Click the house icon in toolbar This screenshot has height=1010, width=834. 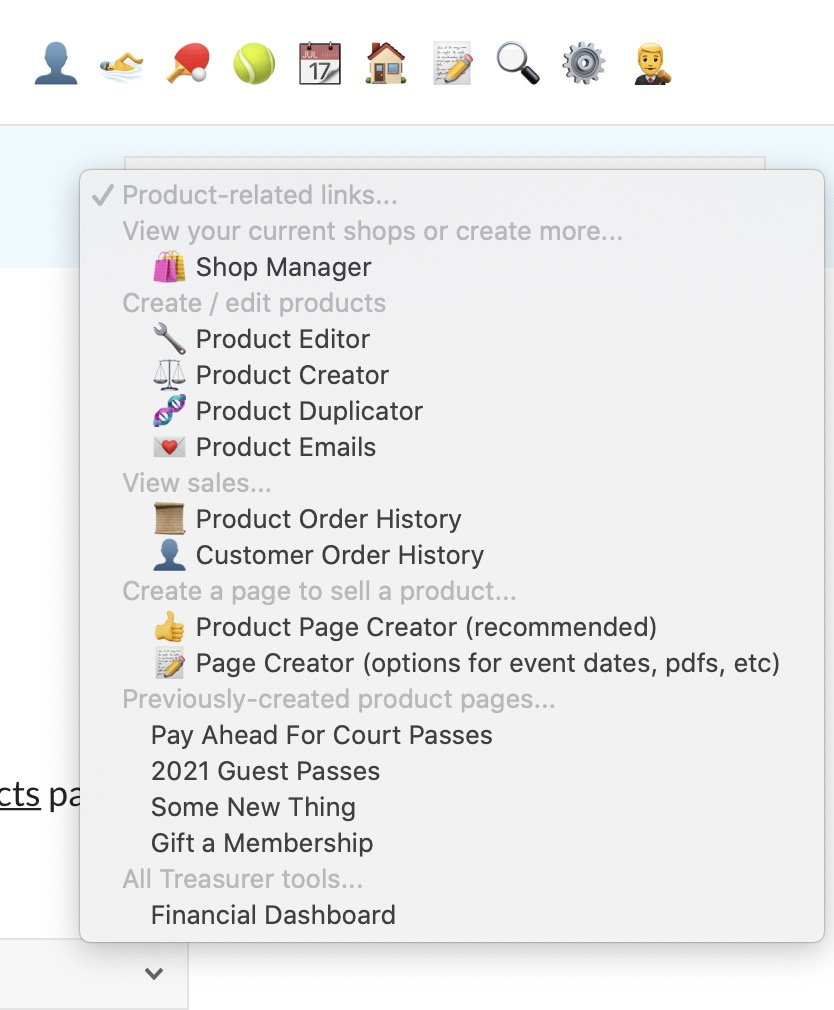[386, 65]
